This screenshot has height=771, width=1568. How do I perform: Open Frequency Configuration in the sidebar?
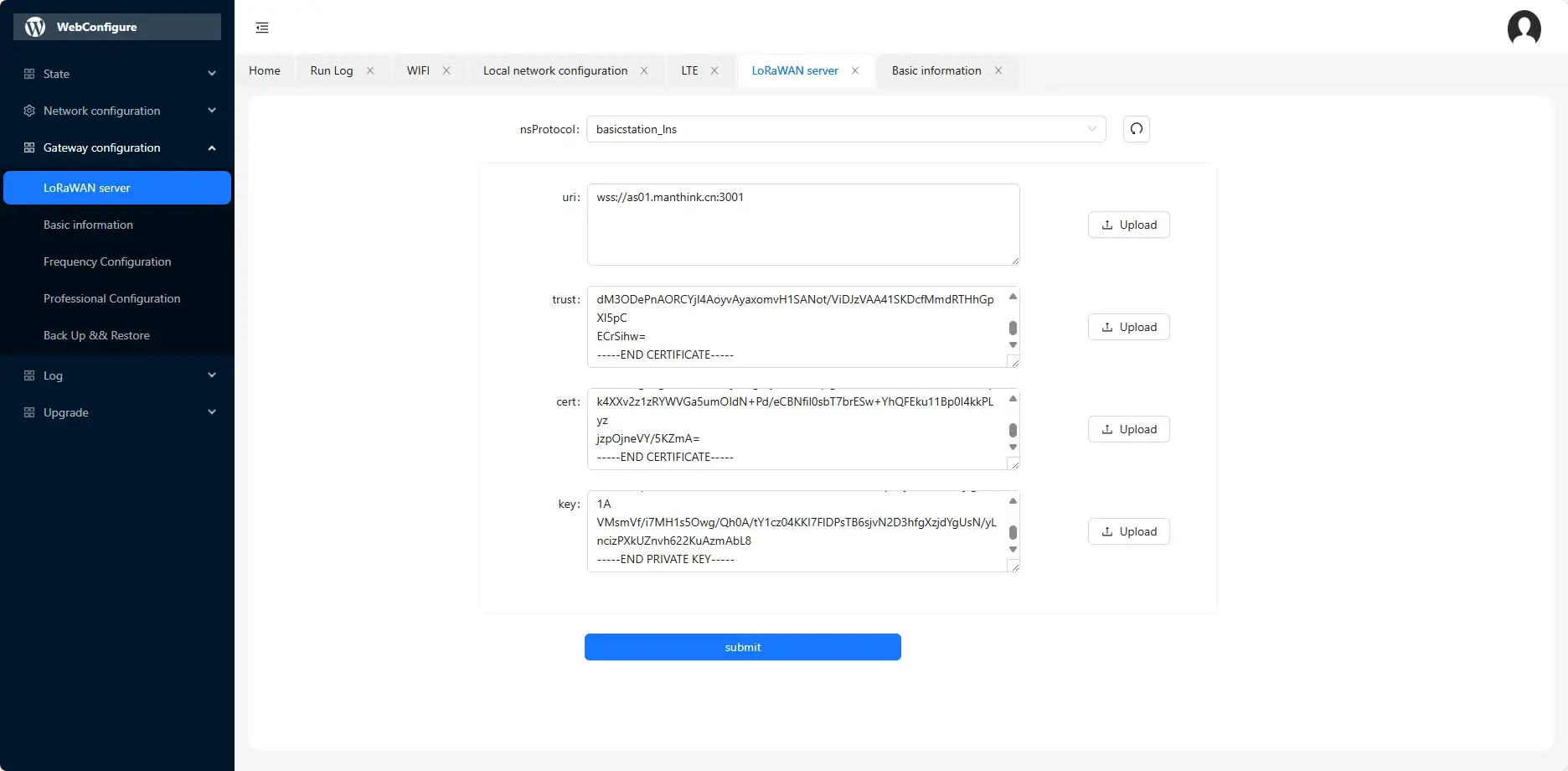[117, 261]
